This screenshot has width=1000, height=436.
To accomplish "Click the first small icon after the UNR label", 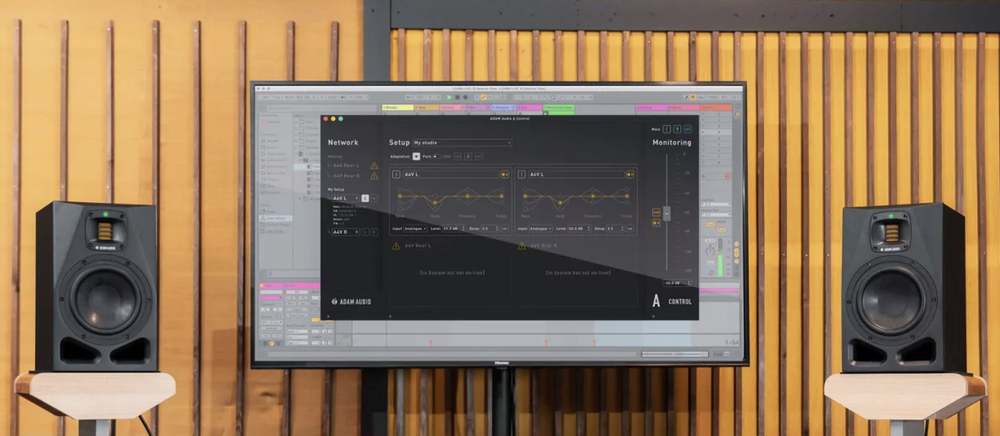I will pyautogui.click(x=457, y=156).
